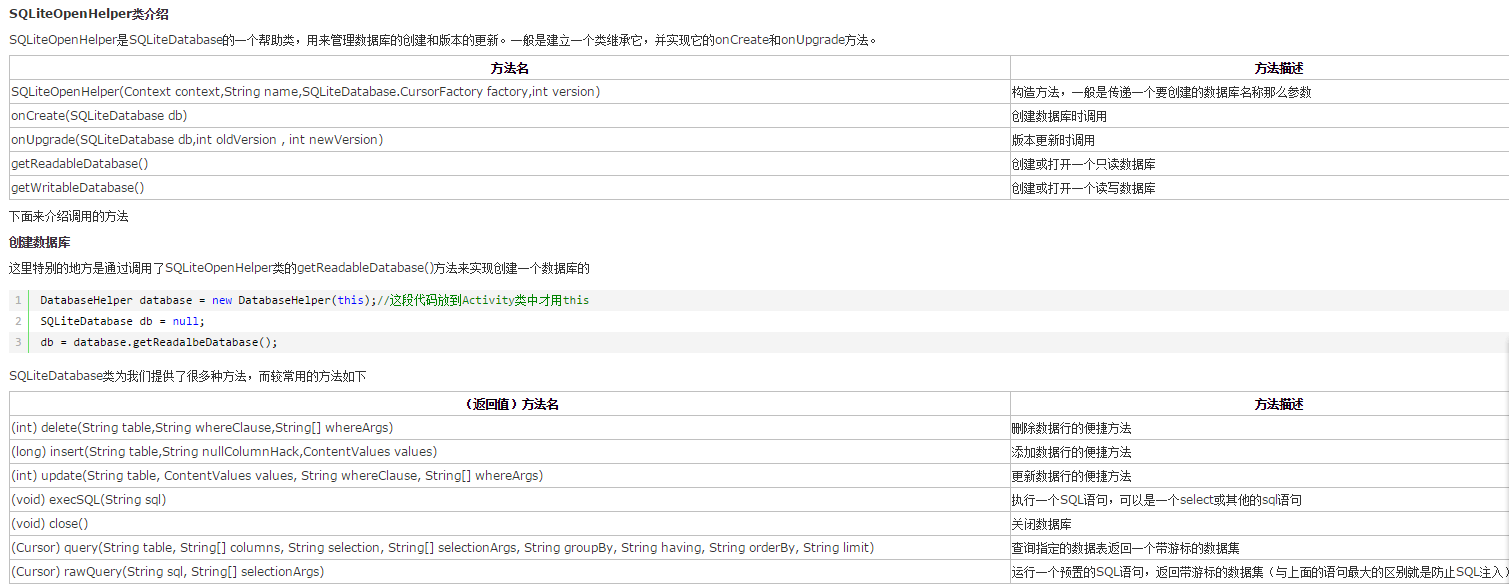1509x584 pixels.
Task: Click the '下面来介绍调用的方法' line
Action: click(x=69, y=216)
